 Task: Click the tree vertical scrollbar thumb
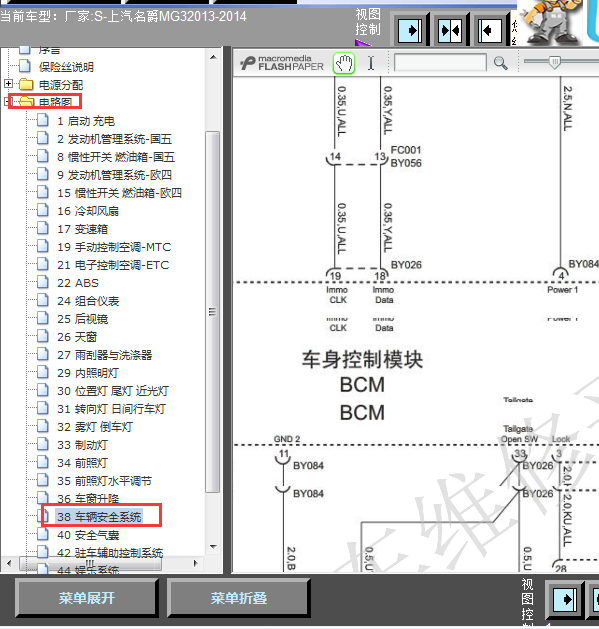click(213, 312)
